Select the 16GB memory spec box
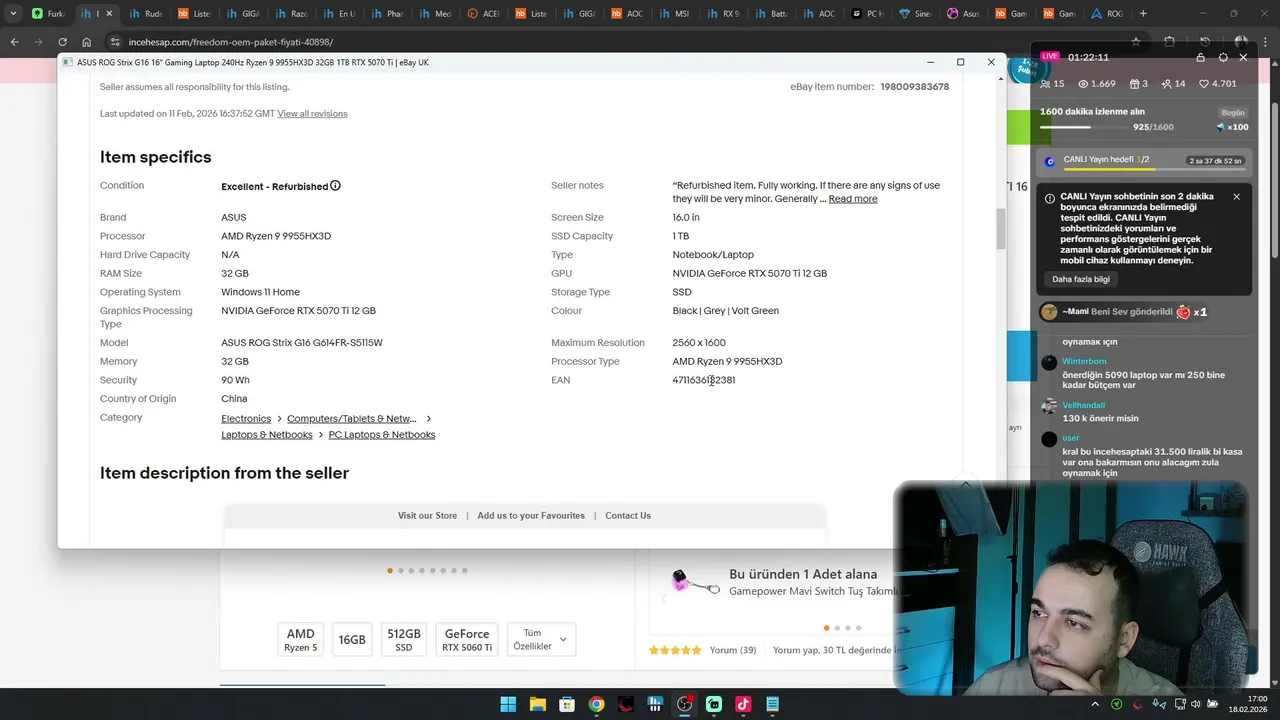The width and height of the screenshot is (1280, 720). pos(352,640)
